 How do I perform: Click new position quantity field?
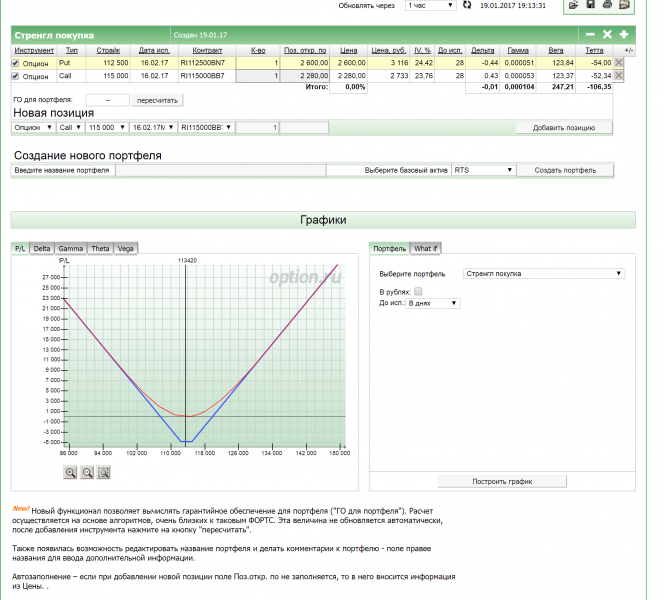click(257, 127)
